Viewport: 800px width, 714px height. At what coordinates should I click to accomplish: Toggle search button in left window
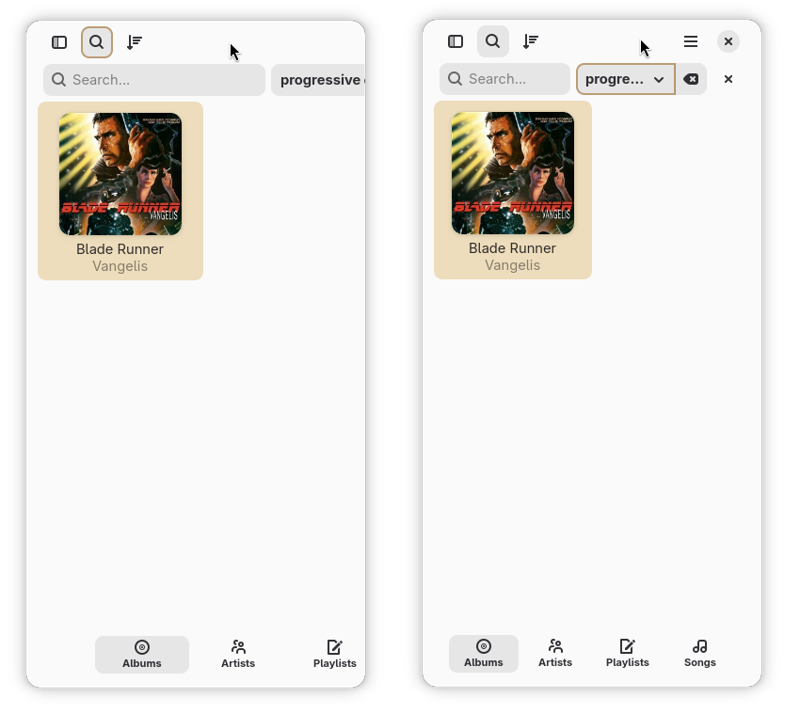pyautogui.click(x=97, y=42)
